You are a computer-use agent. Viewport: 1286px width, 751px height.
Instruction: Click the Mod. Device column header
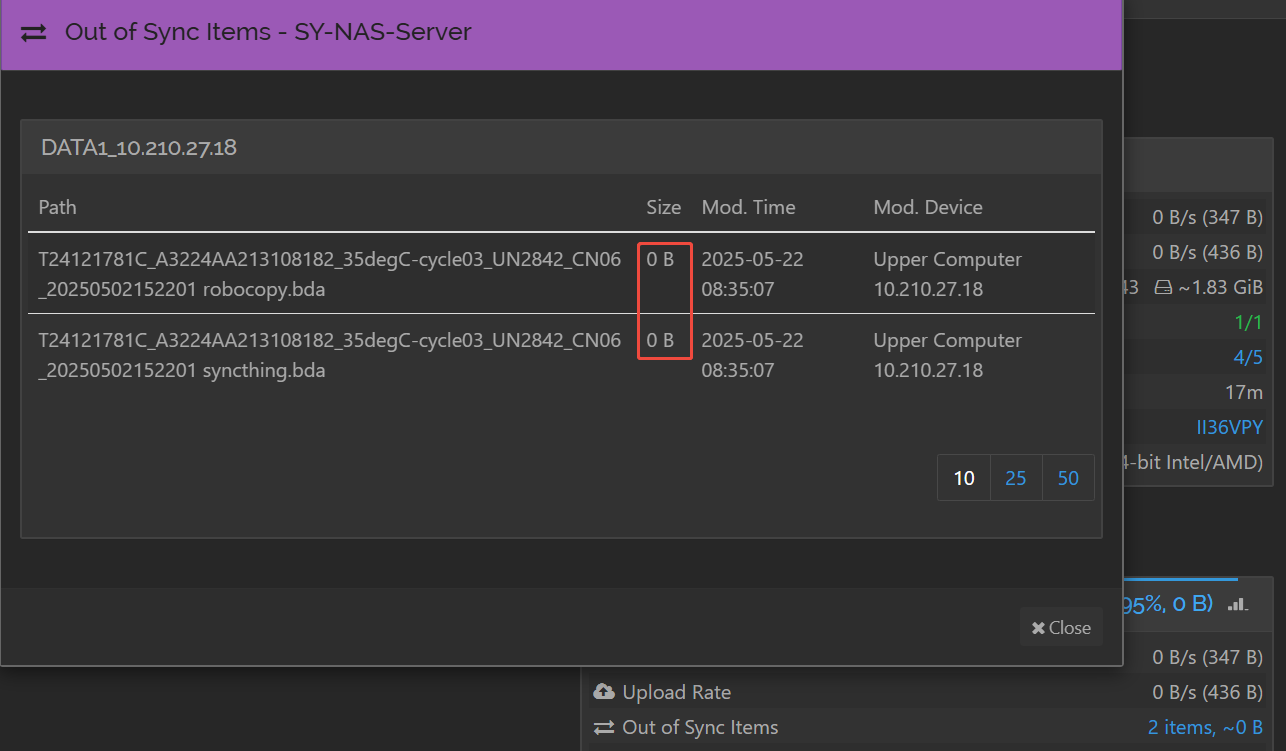tap(928, 207)
